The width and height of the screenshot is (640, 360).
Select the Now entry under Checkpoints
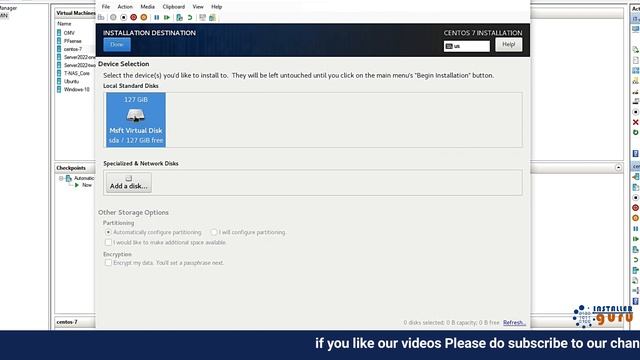tap(87, 185)
